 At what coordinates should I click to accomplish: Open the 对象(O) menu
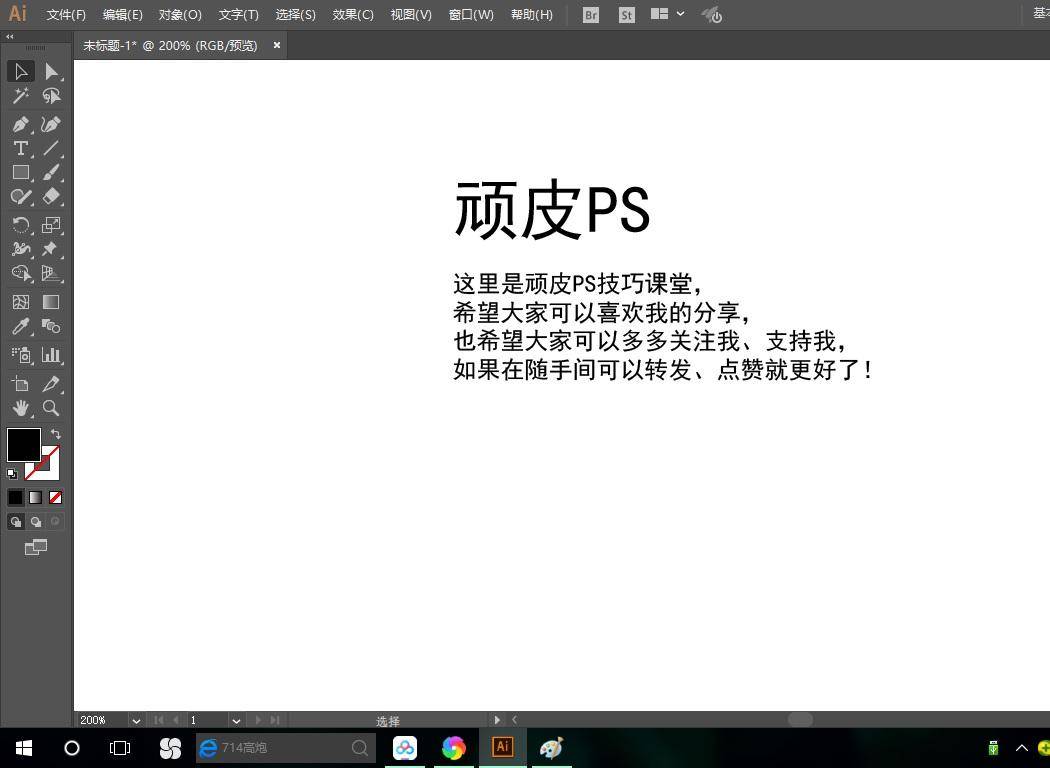tap(180, 15)
